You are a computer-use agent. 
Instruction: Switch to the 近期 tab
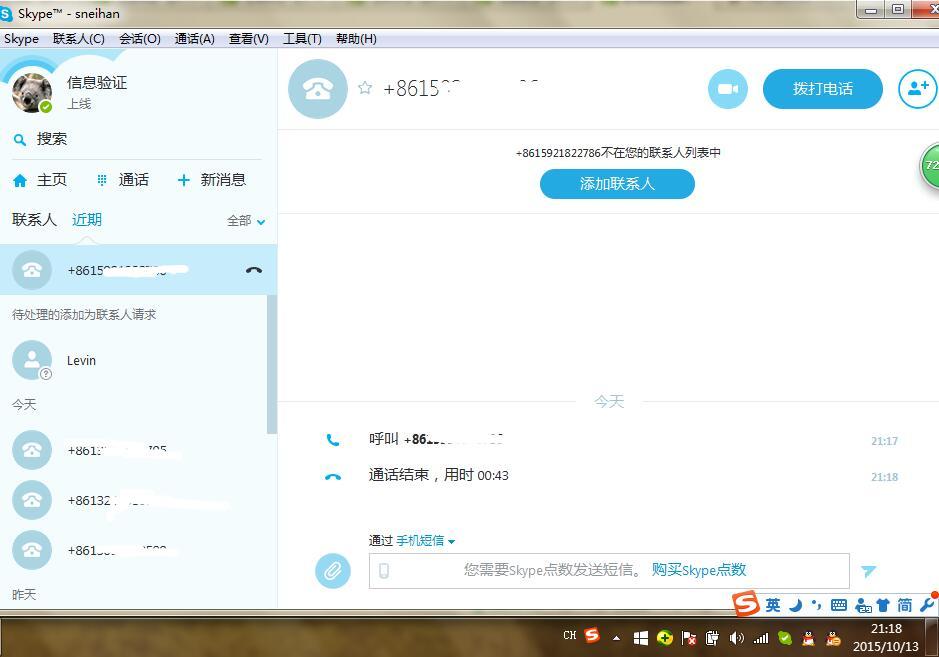[x=87, y=220]
